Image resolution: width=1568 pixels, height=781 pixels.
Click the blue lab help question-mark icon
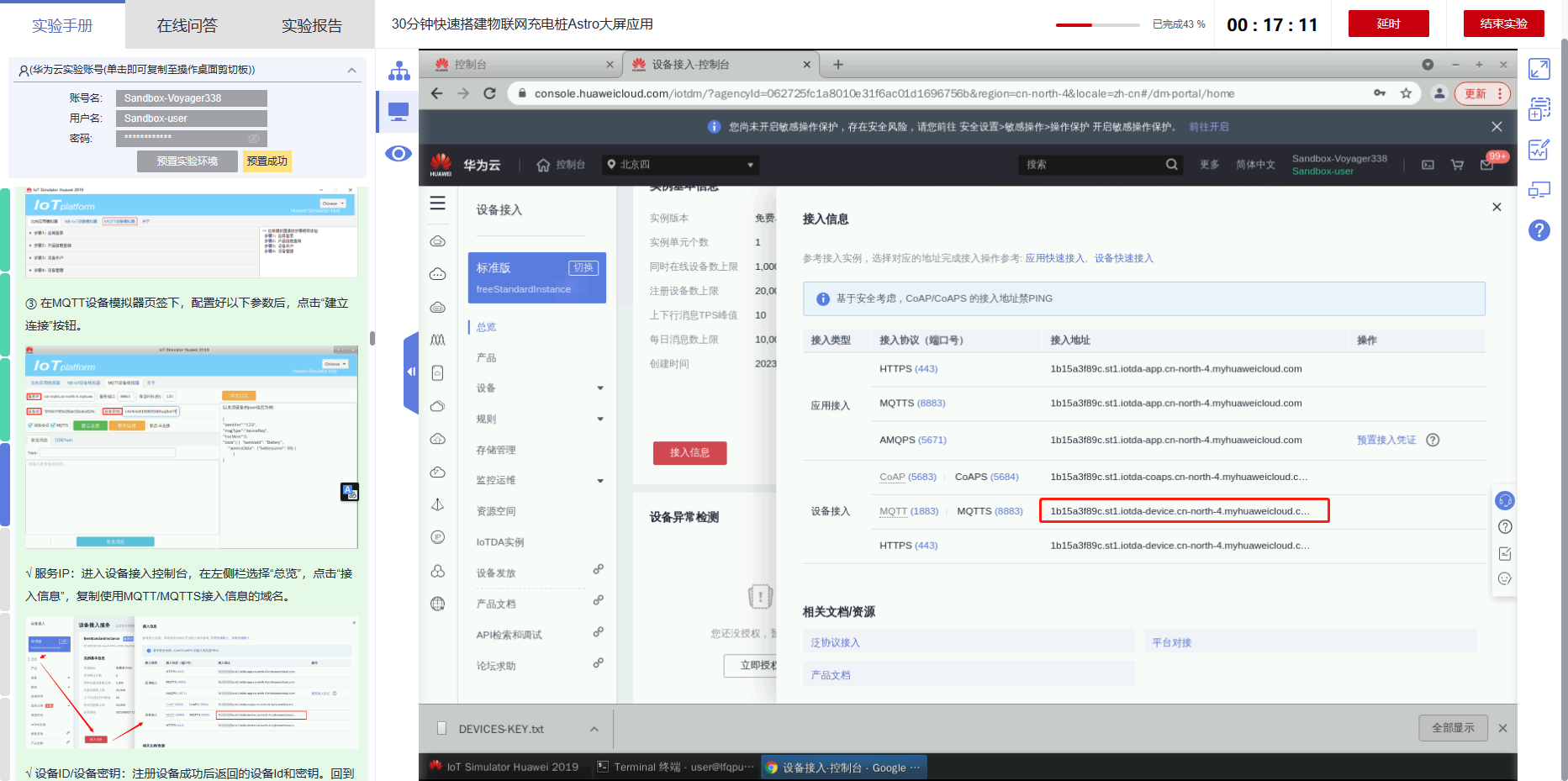[1539, 230]
